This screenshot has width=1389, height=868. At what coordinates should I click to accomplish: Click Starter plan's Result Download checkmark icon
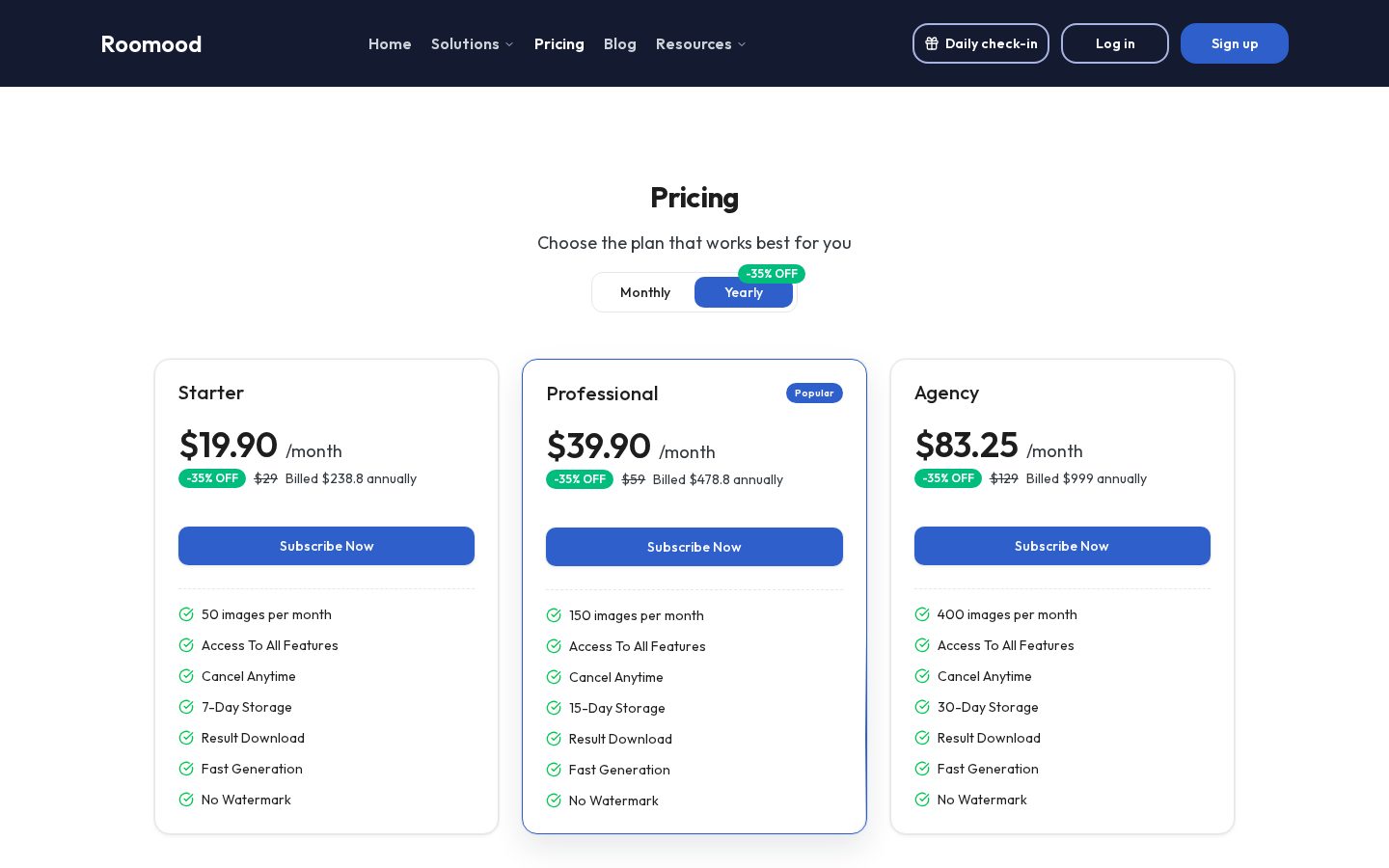coord(186,738)
